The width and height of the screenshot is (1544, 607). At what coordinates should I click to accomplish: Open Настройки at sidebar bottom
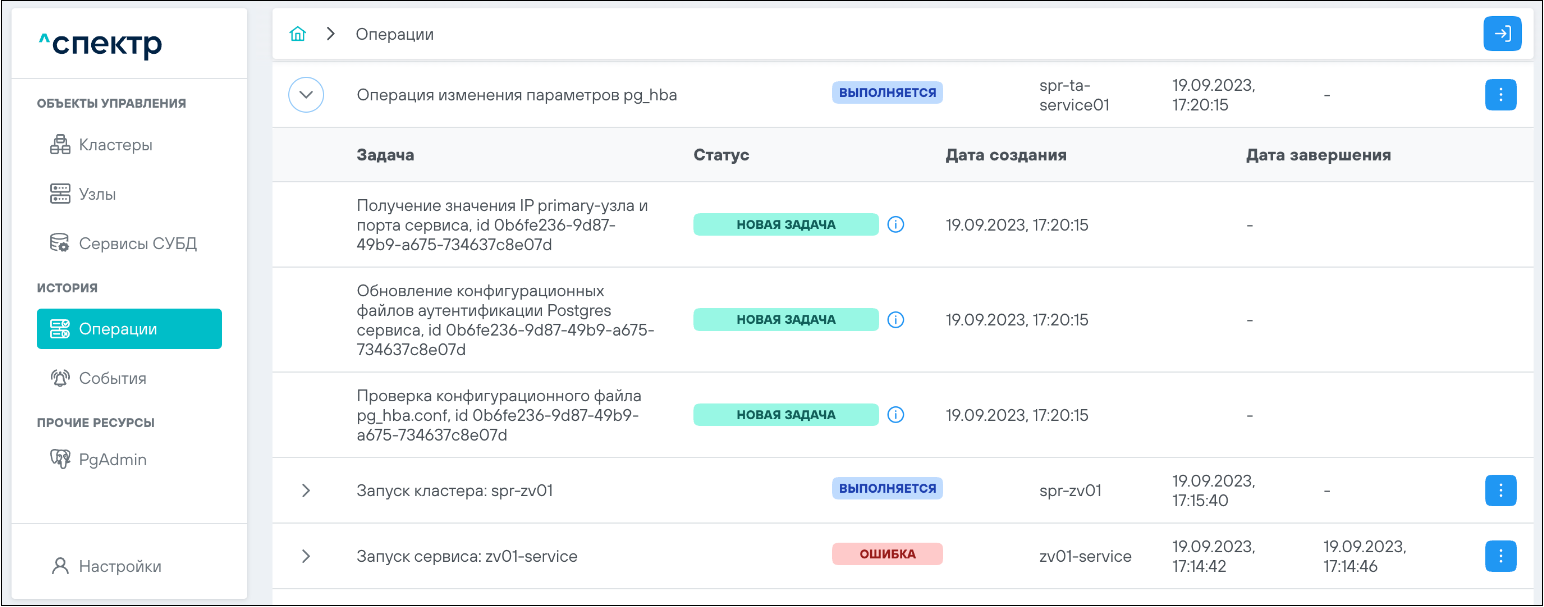[x=119, y=566]
